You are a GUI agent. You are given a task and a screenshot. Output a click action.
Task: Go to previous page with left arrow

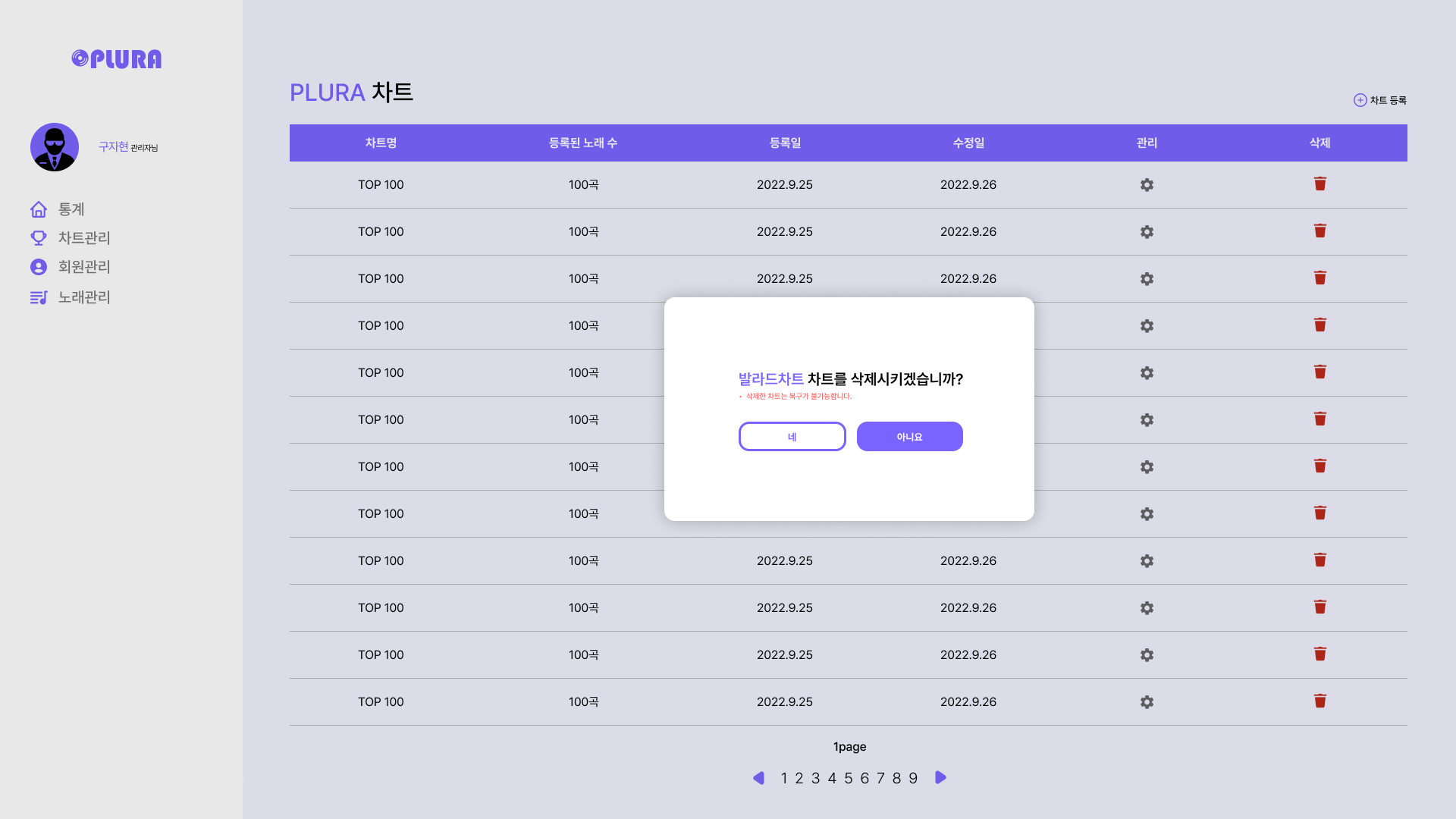[758, 778]
